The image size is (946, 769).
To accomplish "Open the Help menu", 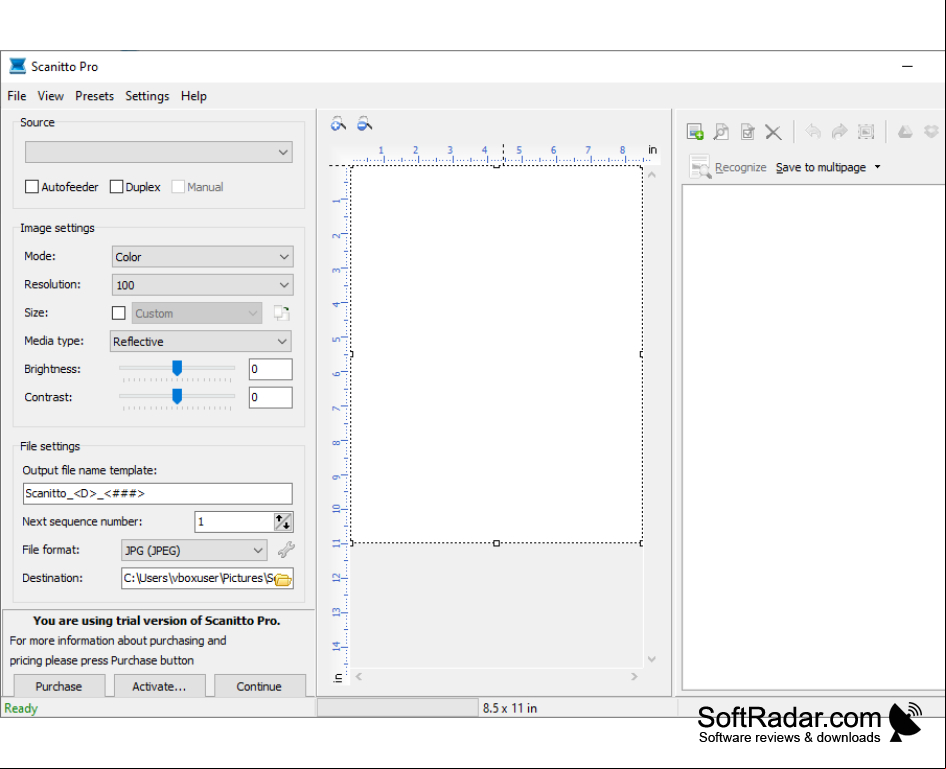I will click(x=194, y=96).
